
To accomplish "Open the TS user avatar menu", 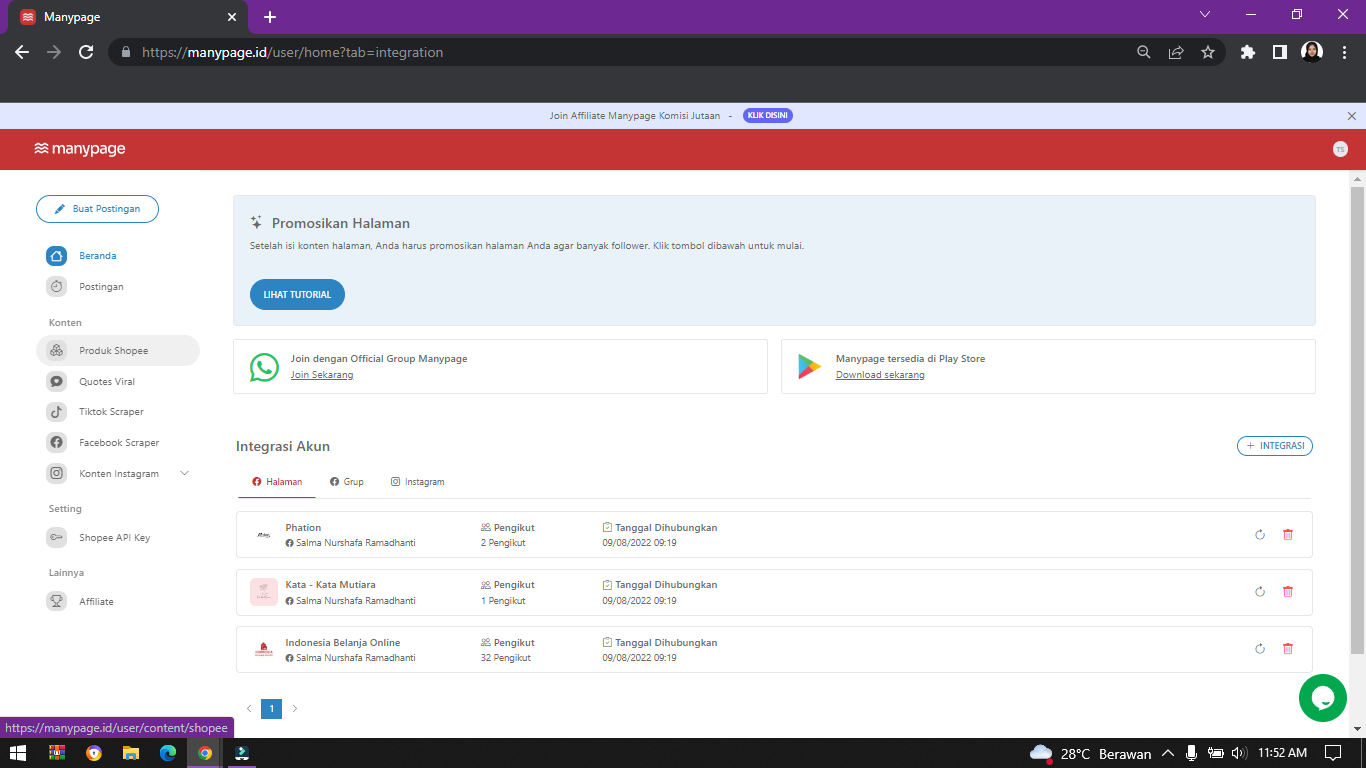I will pos(1340,149).
